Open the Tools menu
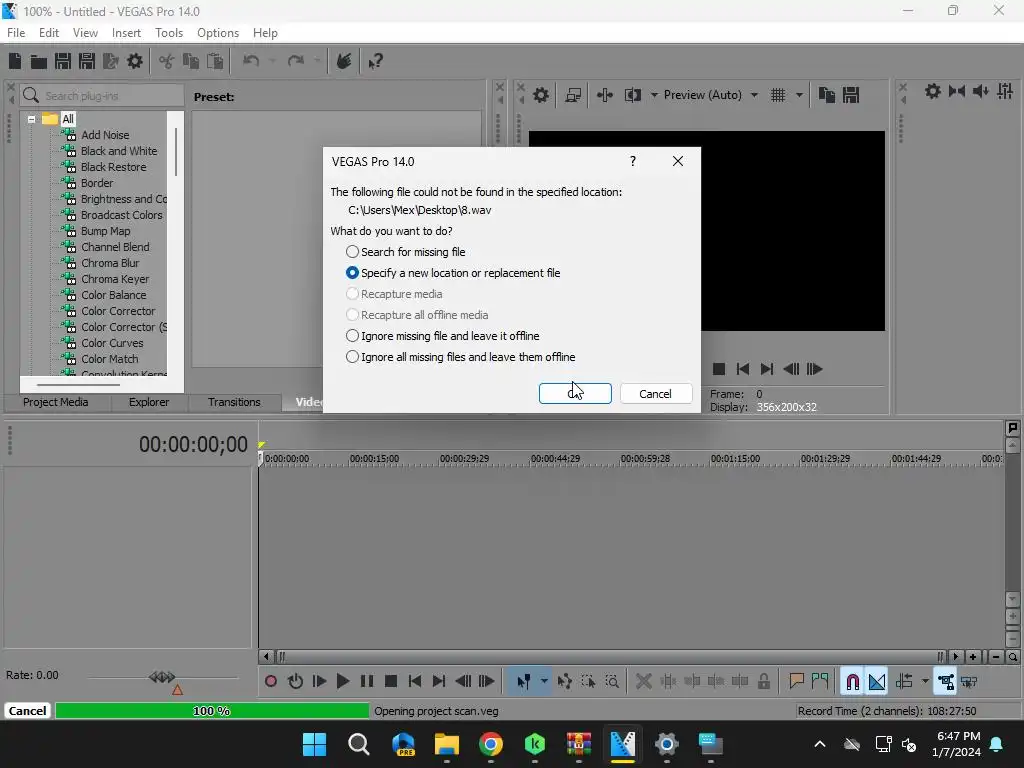 (x=169, y=33)
